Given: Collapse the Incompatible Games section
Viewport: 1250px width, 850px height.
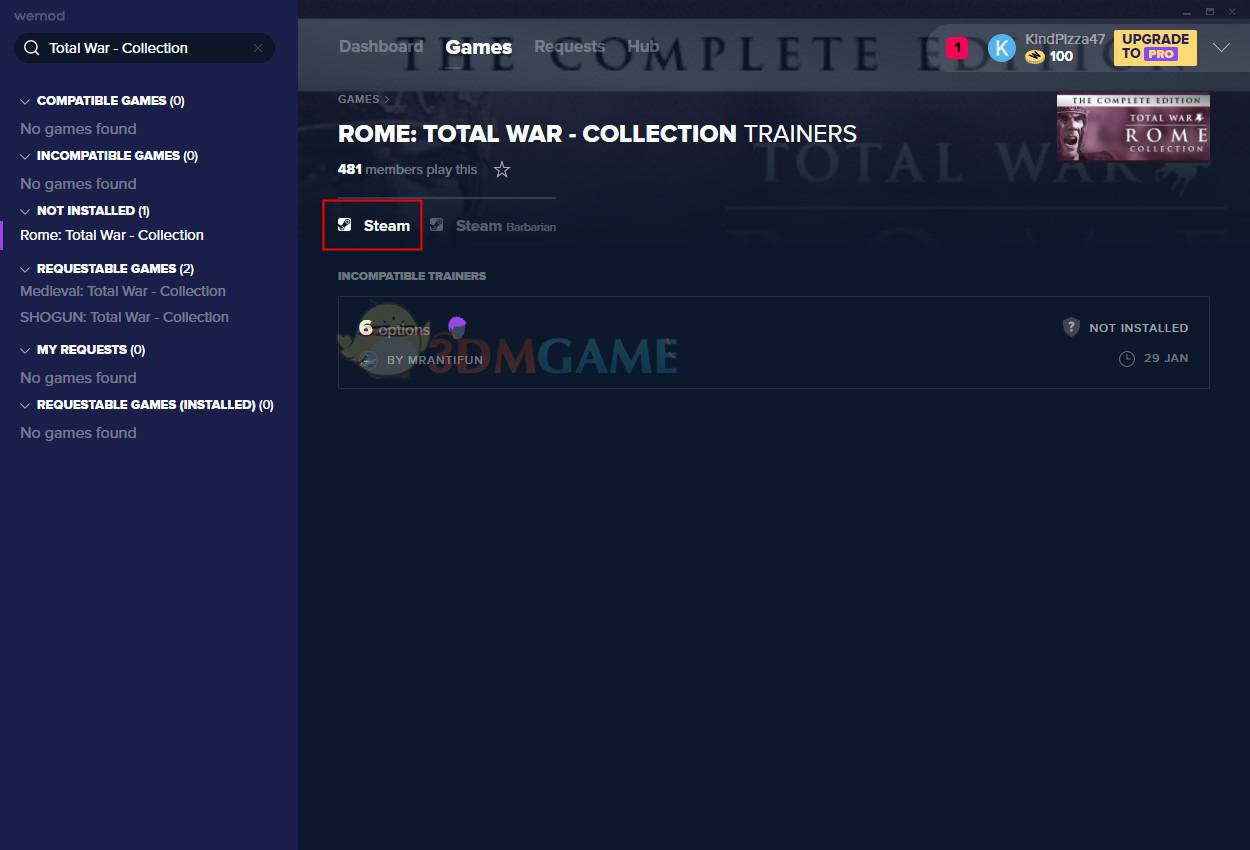Looking at the screenshot, I should pos(25,156).
